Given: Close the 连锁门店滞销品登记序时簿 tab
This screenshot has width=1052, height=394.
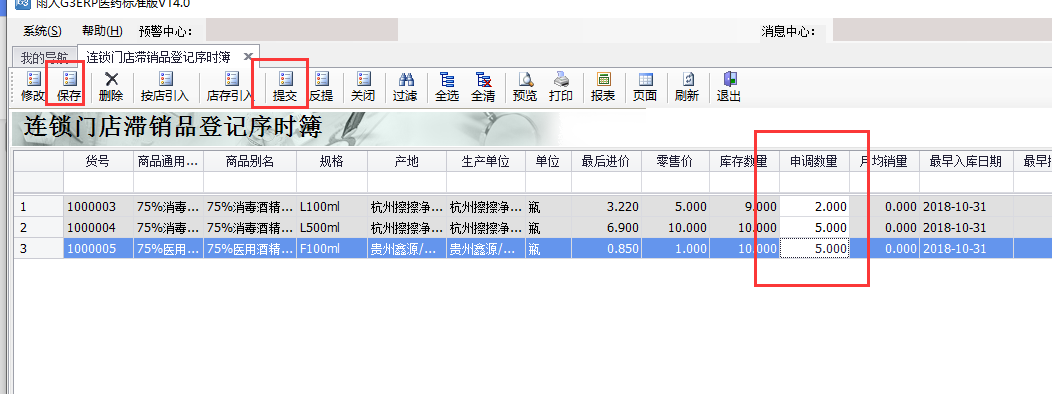Looking at the screenshot, I should (248, 56).
